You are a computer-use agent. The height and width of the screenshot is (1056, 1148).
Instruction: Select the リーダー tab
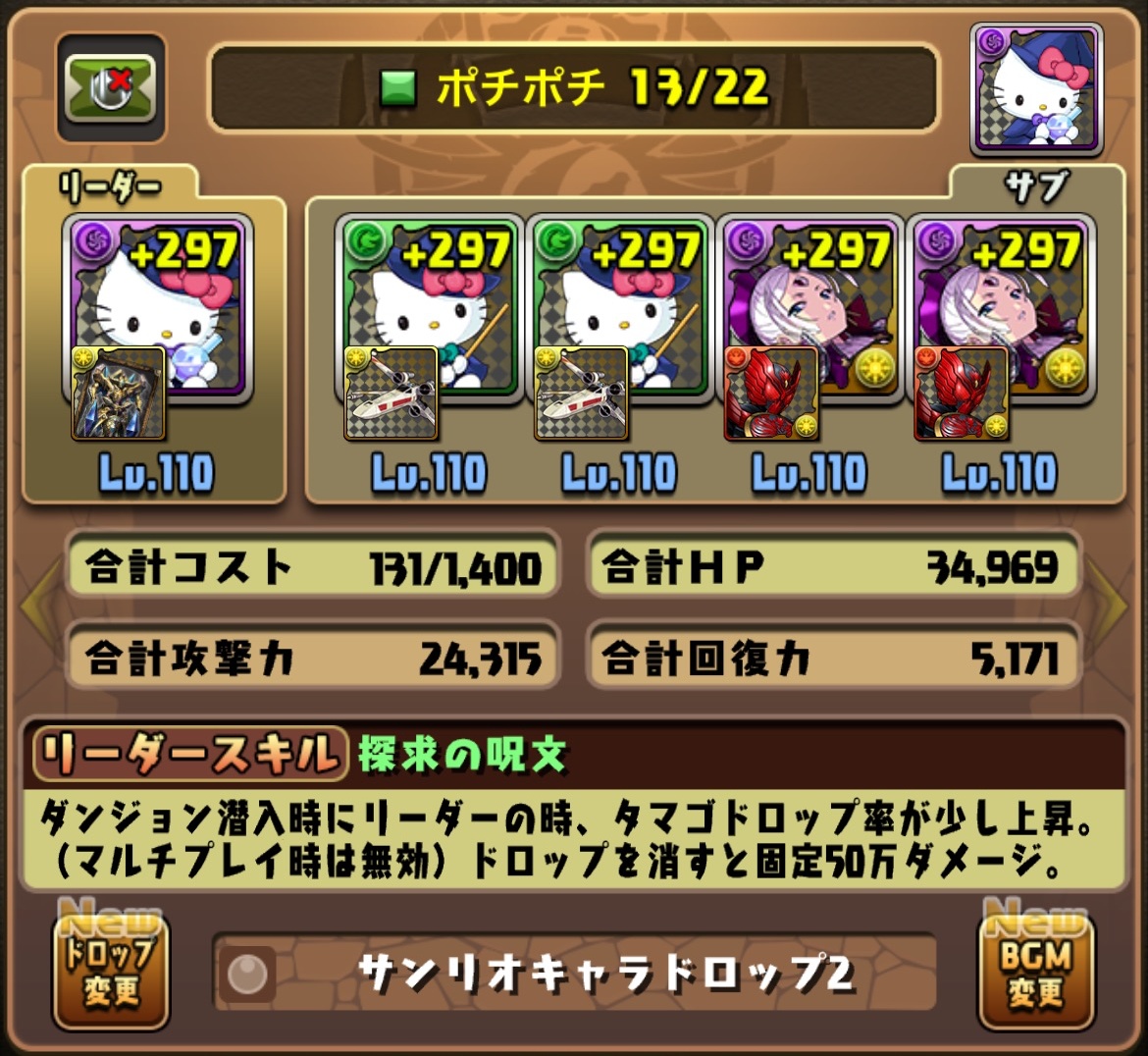pos(110,187)
